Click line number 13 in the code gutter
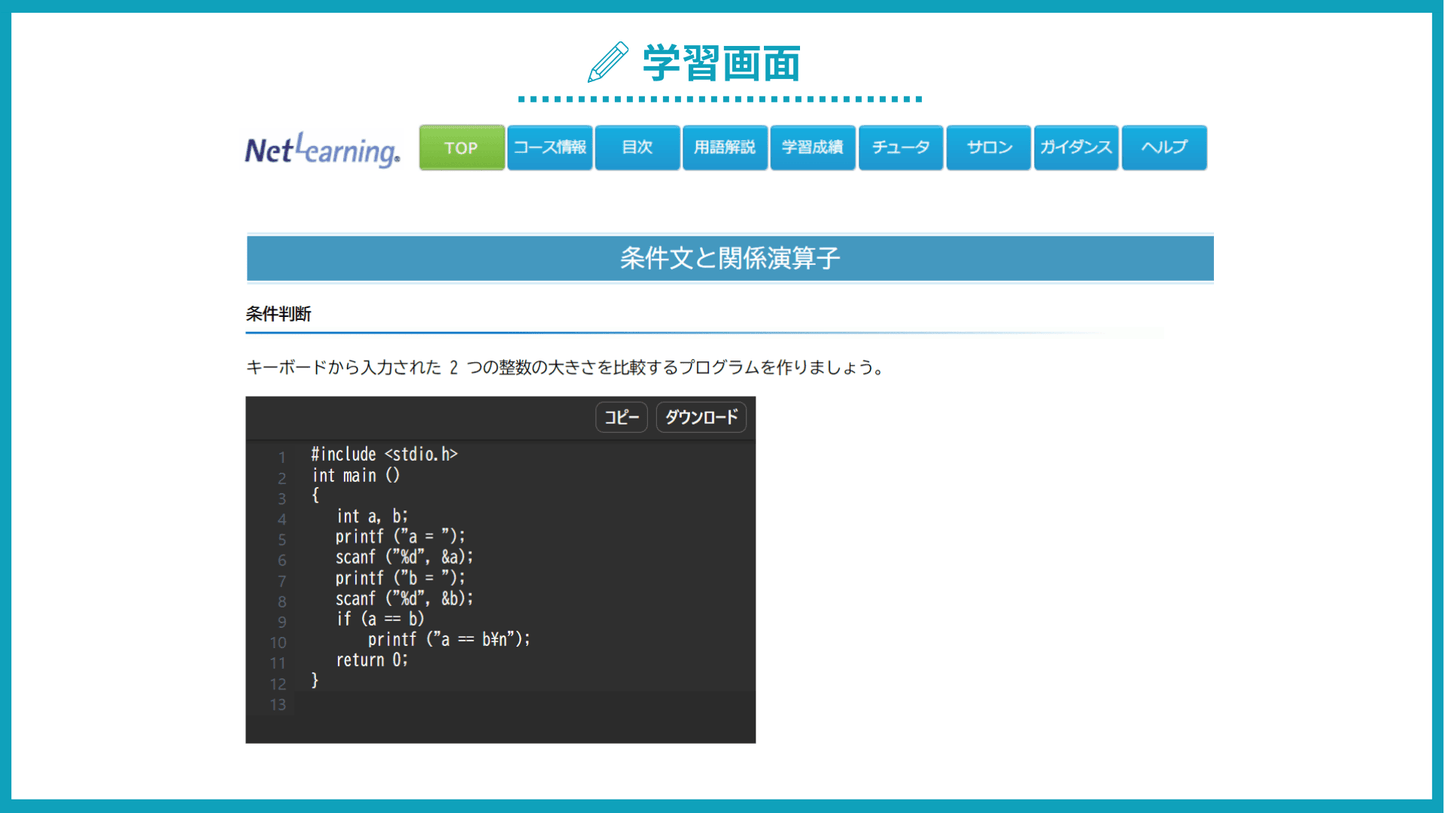The height and width of the screenshot is (813, 1445). (x=278, y=705)
